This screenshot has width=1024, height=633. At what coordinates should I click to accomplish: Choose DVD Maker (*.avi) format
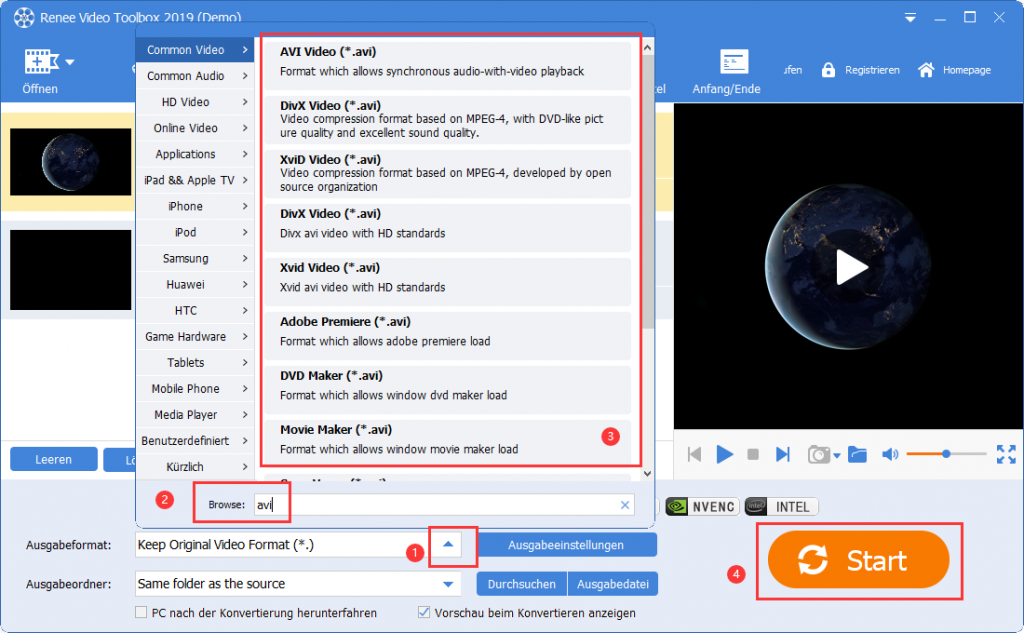point(447,389)
